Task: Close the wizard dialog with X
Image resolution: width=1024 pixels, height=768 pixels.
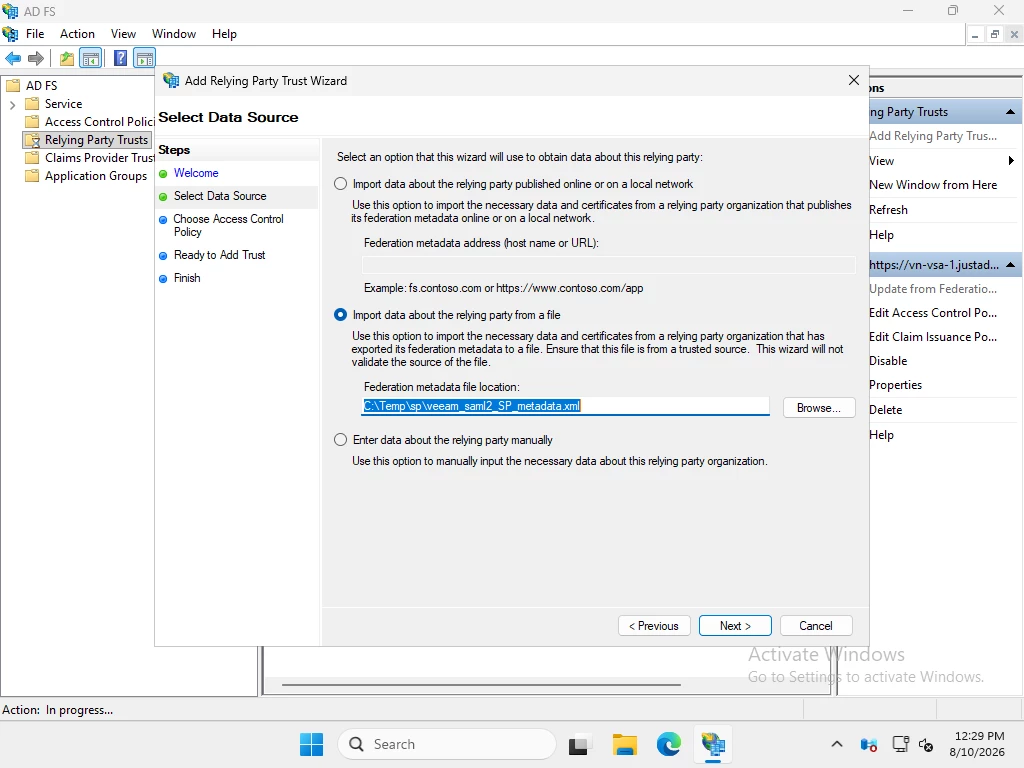Action: point(854,80)
